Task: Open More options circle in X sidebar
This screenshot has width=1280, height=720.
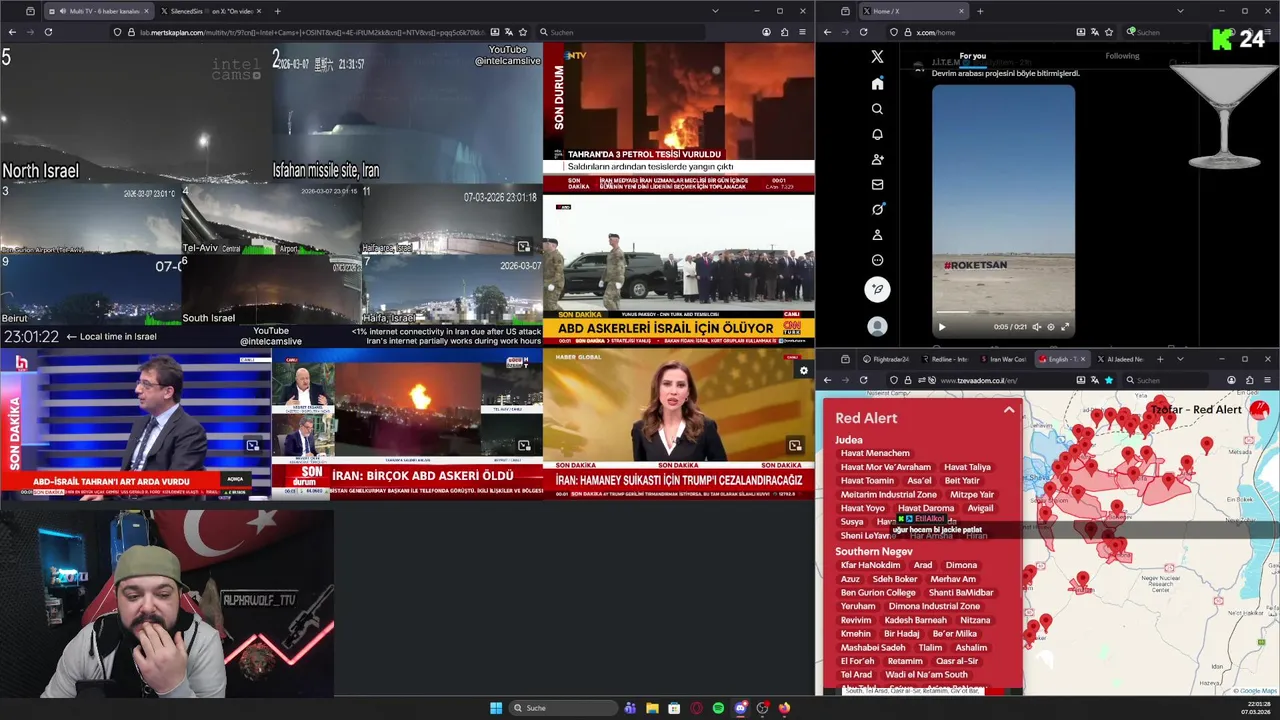Action: tap(877, 260)
